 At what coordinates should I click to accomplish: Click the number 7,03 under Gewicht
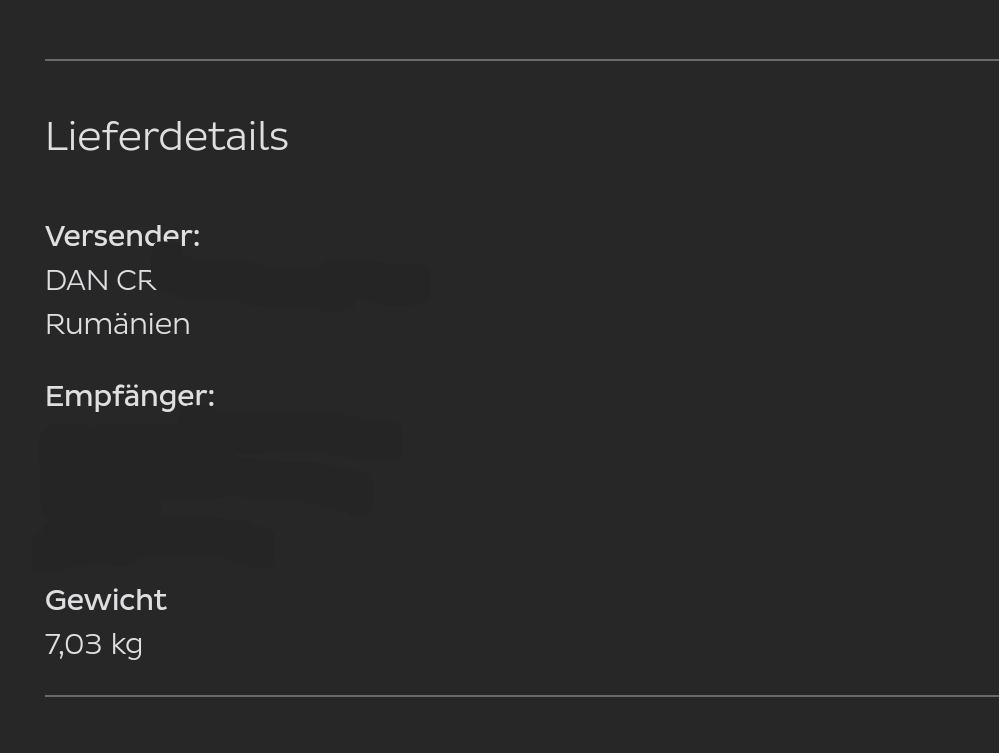(74, 645)
